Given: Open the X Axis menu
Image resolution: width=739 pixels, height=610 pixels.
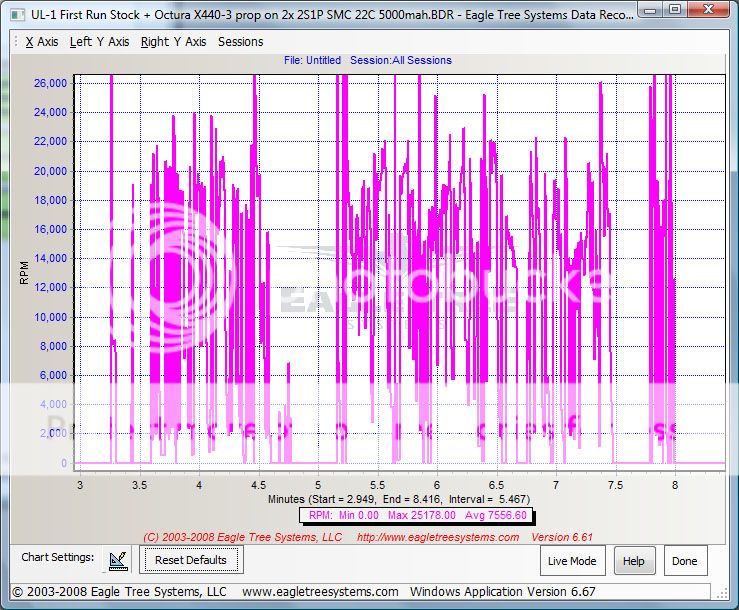Looking at the screenshot, I should tap(42, 42).
